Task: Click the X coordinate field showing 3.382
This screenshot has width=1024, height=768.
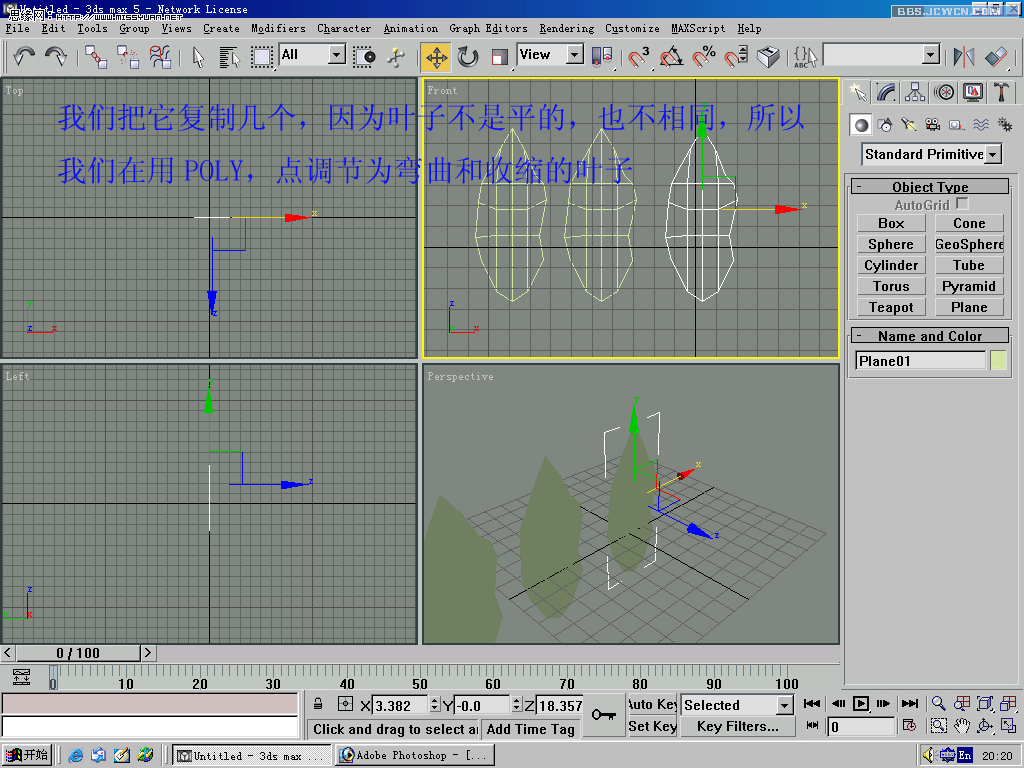Action: [x=401, y=705]
